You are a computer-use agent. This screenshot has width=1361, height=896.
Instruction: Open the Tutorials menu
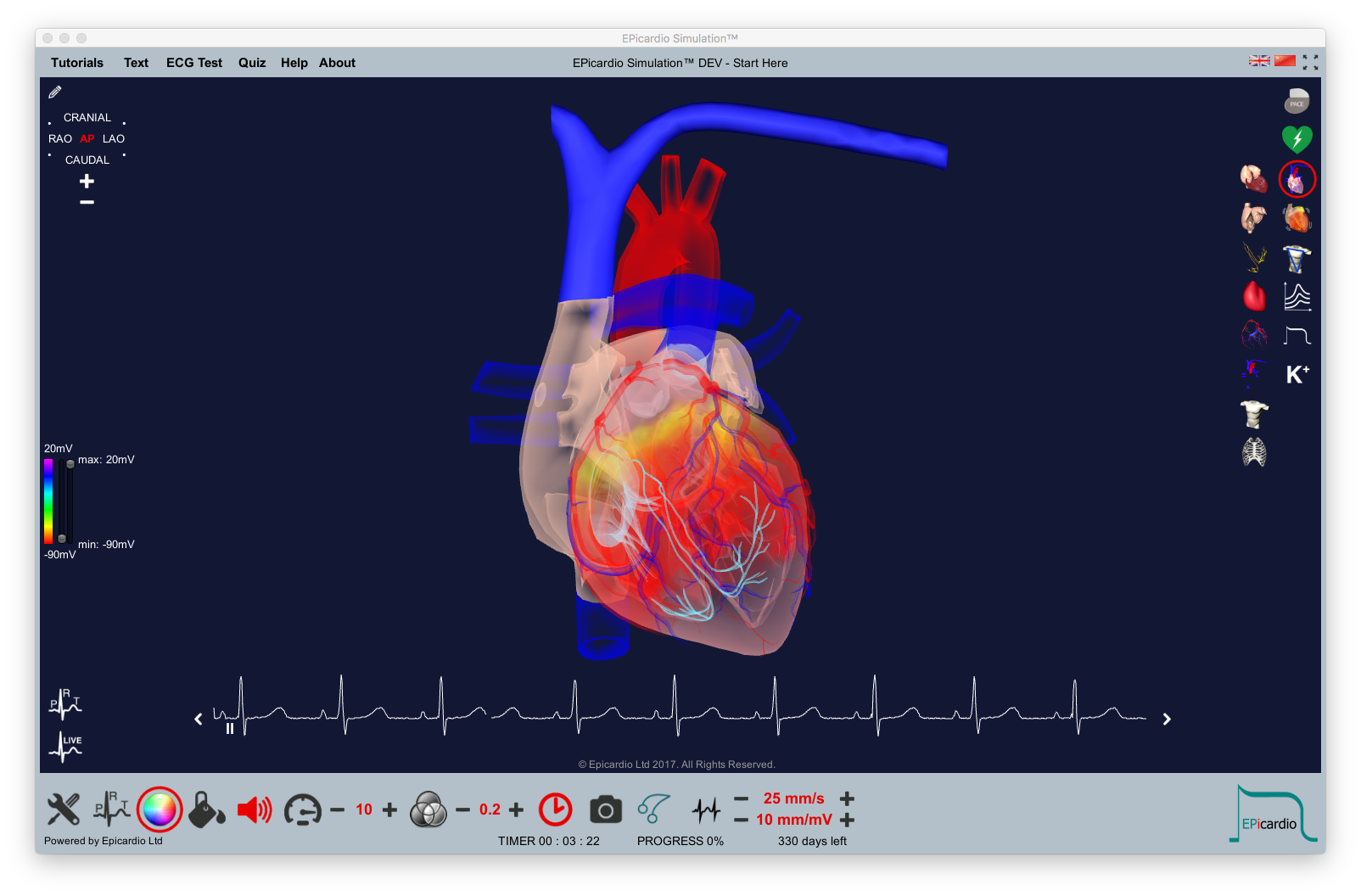pos(77,63)
